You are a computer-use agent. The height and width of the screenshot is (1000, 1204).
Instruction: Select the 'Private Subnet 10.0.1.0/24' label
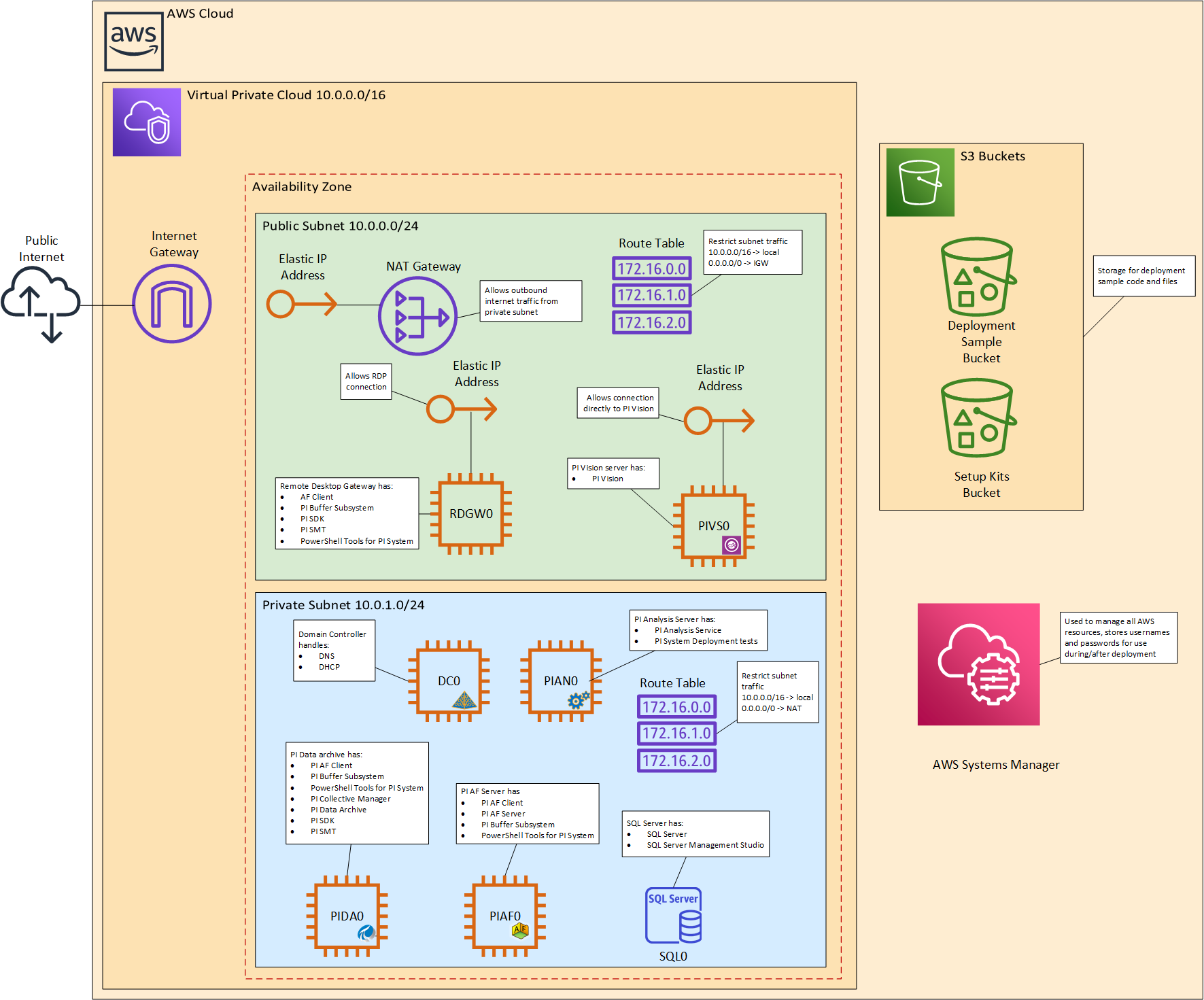pyautogui.click(x=343, y=605)
